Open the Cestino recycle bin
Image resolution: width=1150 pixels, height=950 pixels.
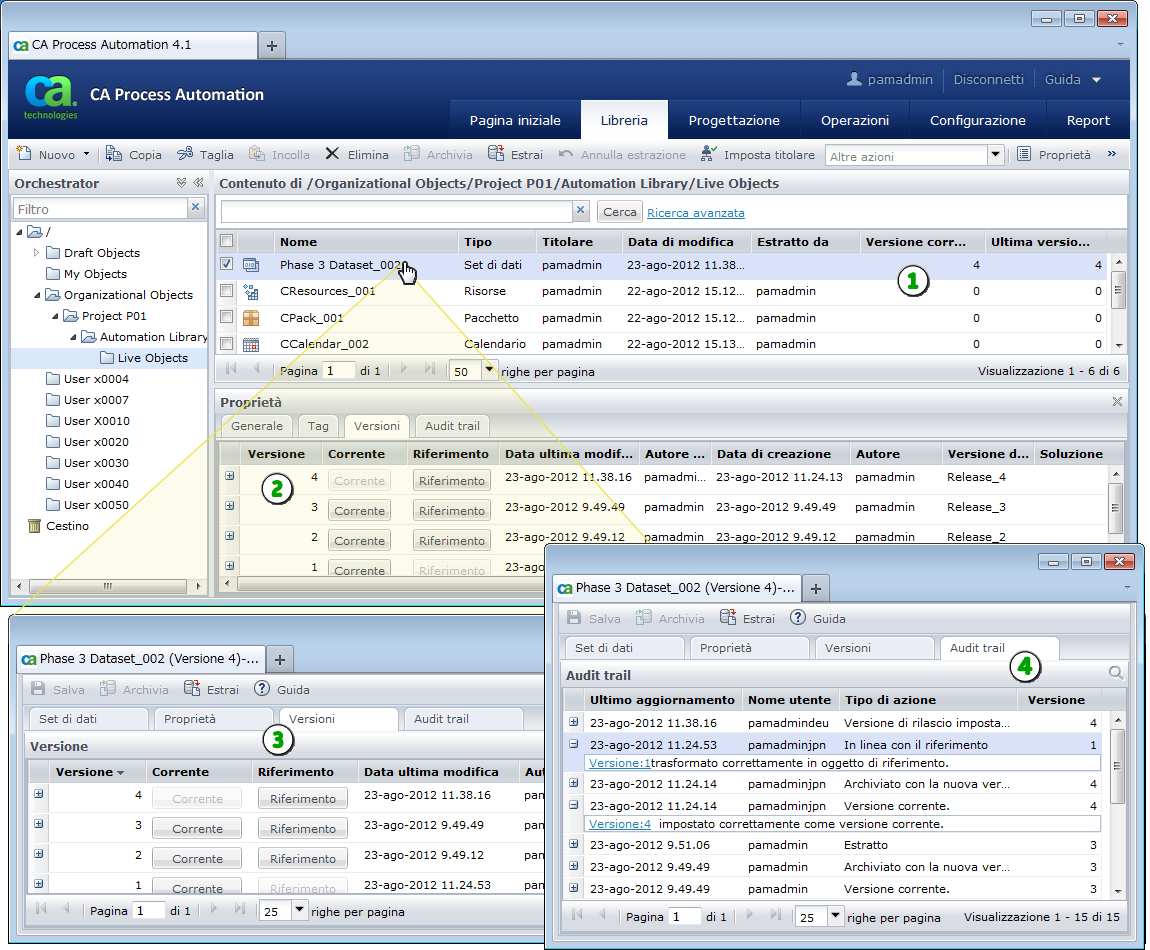pos(67,526)
